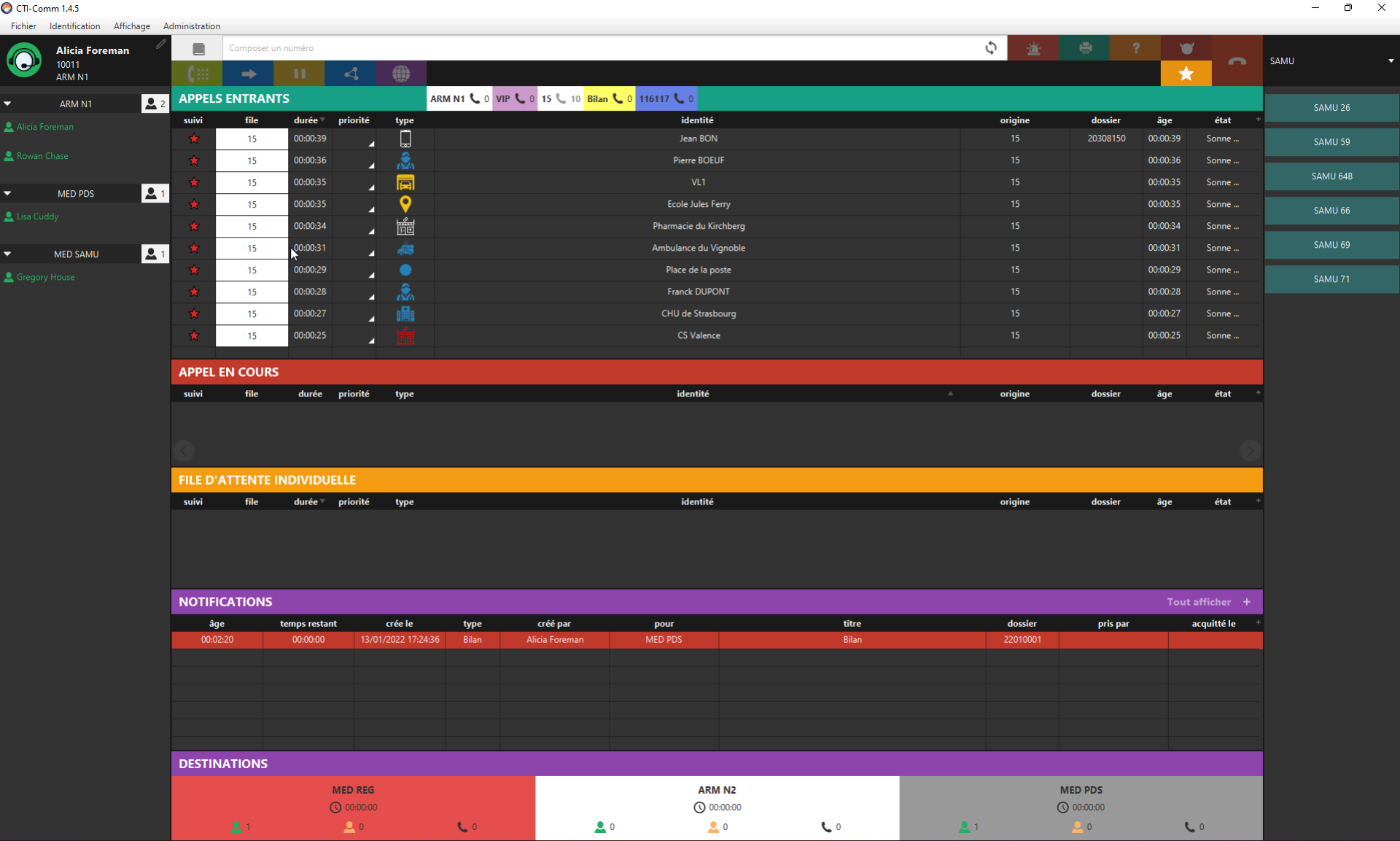1400x841 pixels.
Task: Open the phonebook icon beside number field
Action: (198, 49)
